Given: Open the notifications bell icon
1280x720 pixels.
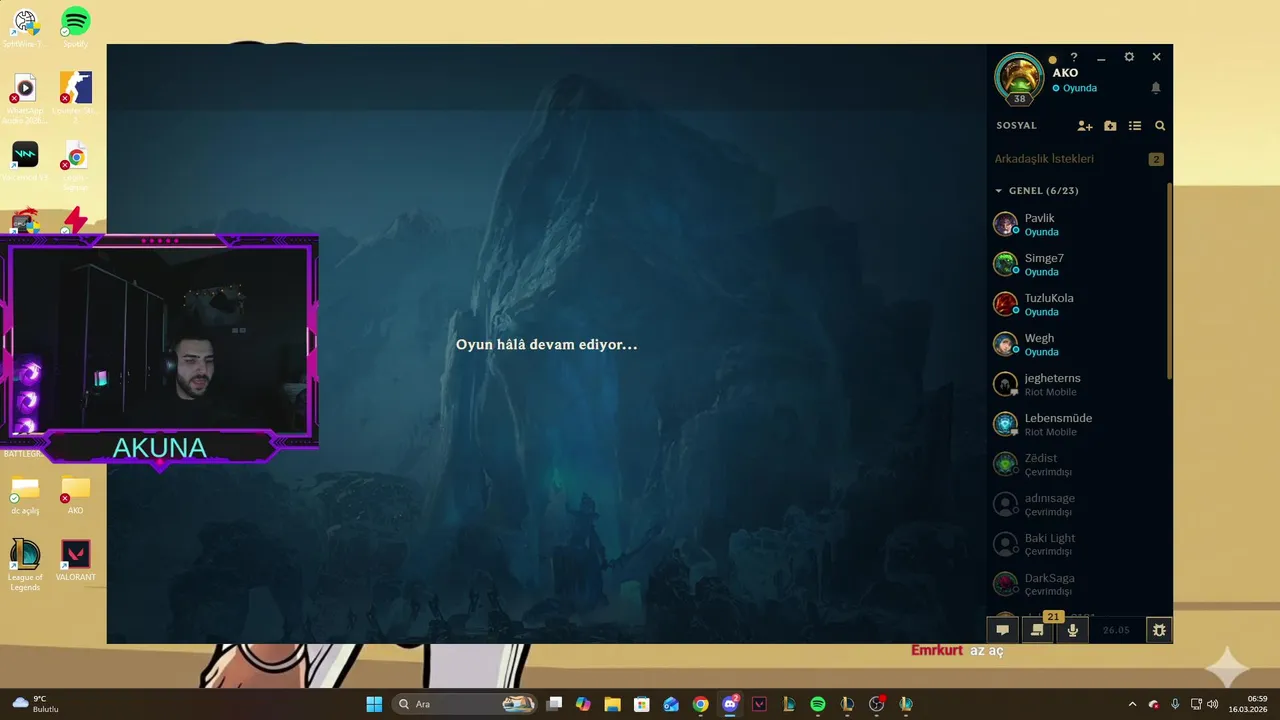Looking at the screenshot, I should 1156,88.
